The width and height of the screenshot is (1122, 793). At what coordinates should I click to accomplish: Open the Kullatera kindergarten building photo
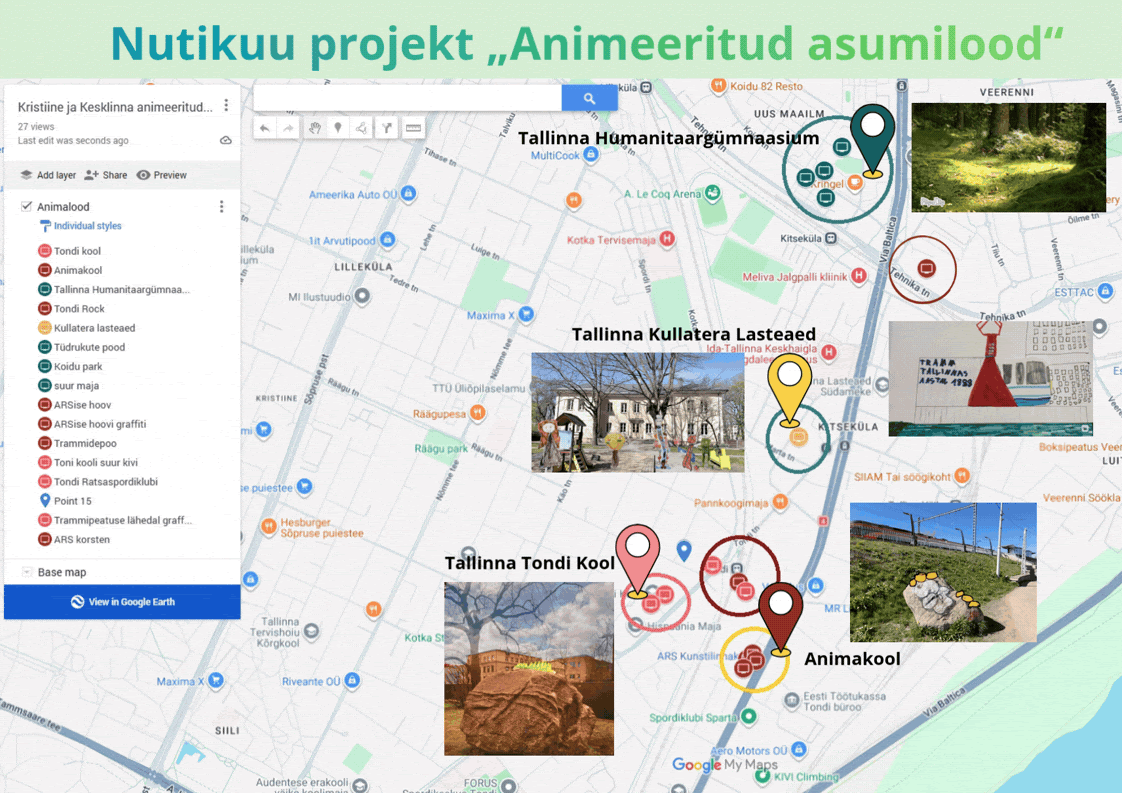point(638,412)
